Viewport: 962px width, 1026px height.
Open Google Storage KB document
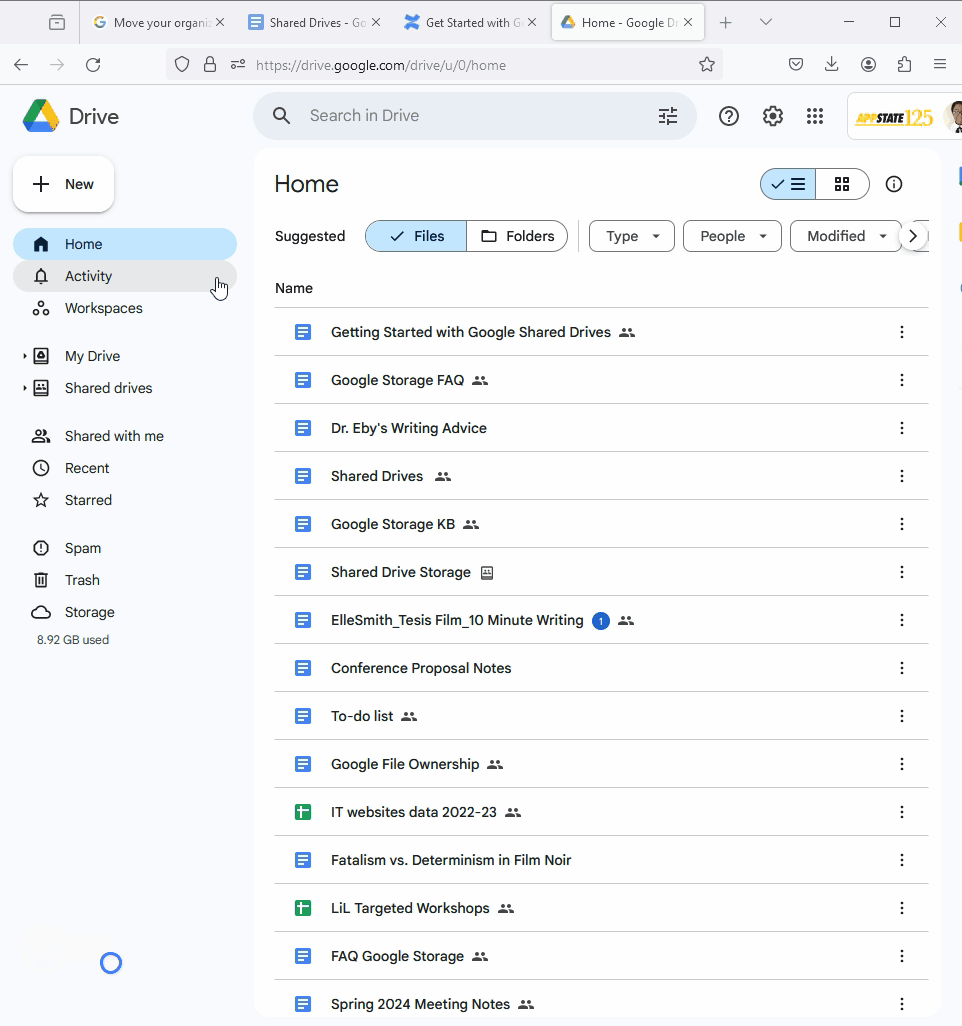[393, 524]
